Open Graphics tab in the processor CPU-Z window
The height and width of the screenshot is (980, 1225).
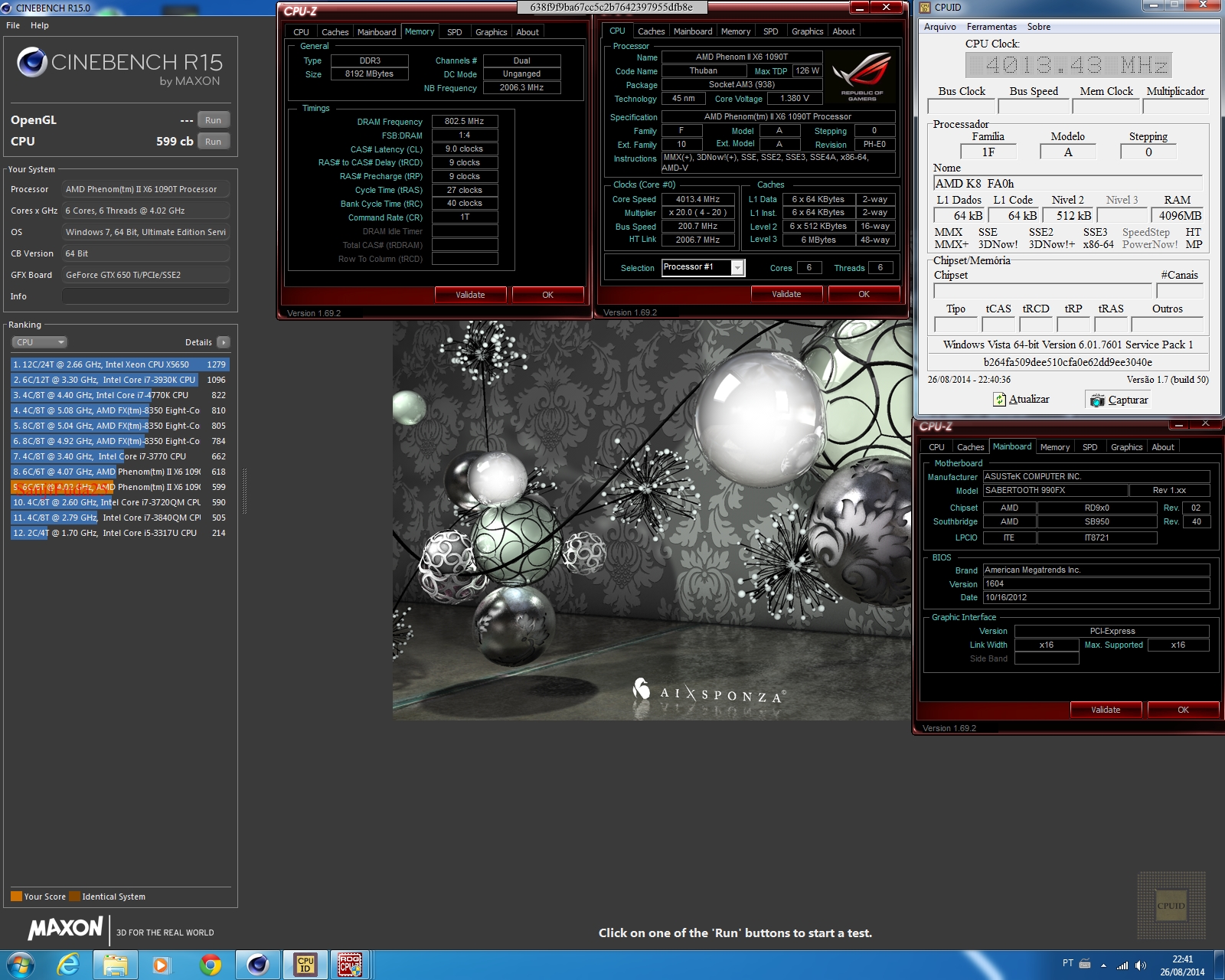(x=807, y=31)
